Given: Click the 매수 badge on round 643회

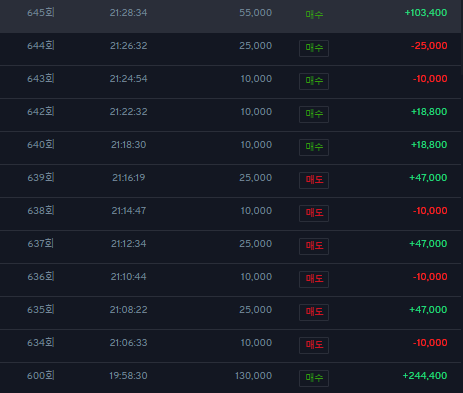Looking at the screenshot, I should pyautogui.click(x=314, y=81).
